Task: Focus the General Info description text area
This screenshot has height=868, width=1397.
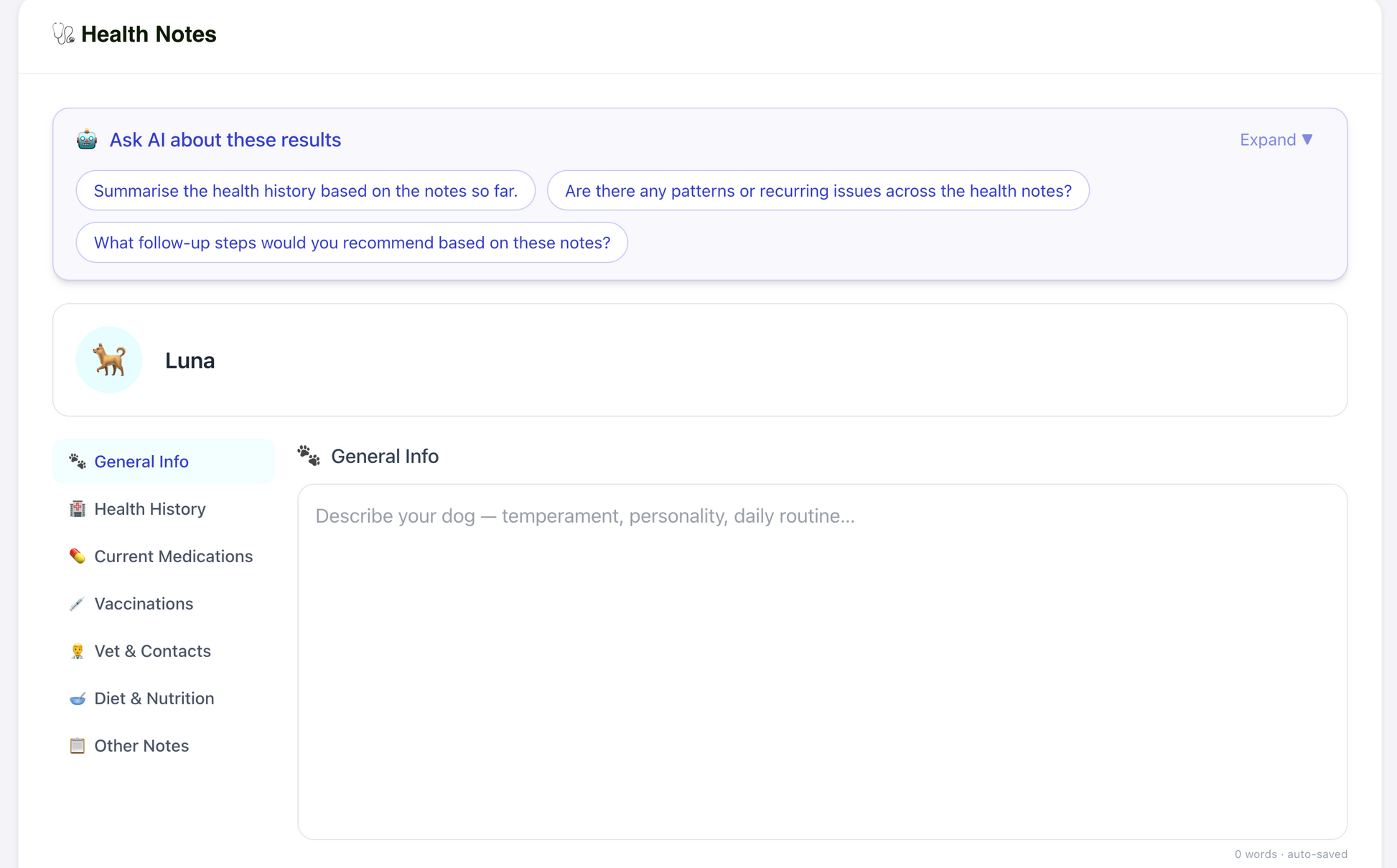Action: click(823, 662)
